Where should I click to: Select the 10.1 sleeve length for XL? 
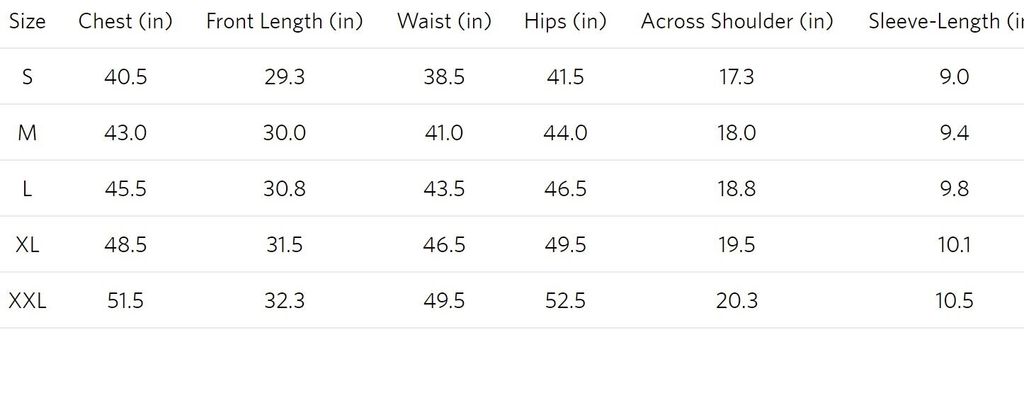pyautogui.click(x=954, y=245)
